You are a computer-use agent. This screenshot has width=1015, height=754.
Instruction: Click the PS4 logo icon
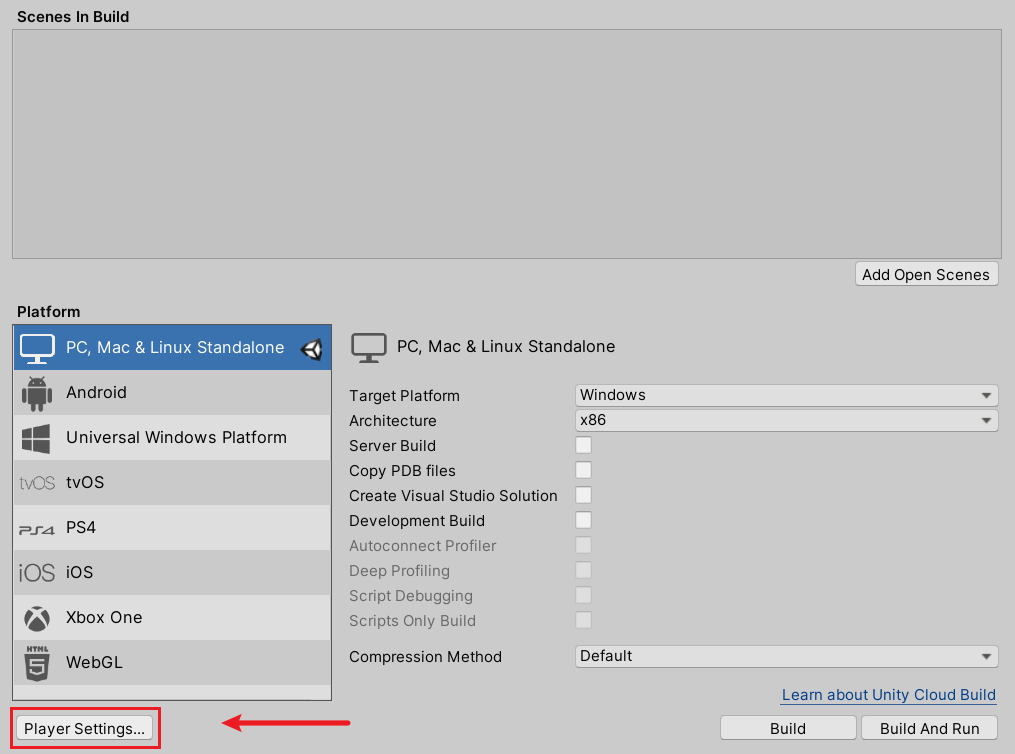pos(37,529)
